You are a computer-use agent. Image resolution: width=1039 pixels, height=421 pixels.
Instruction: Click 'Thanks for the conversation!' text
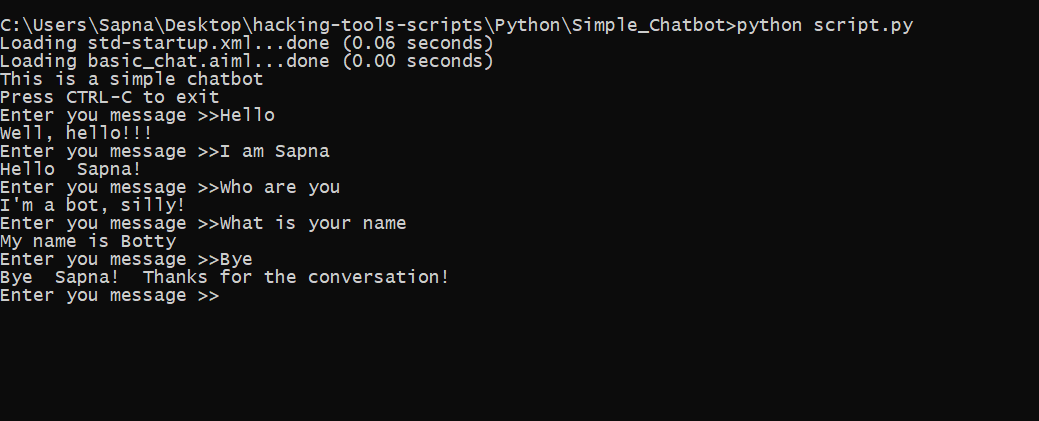coord(296,277)
